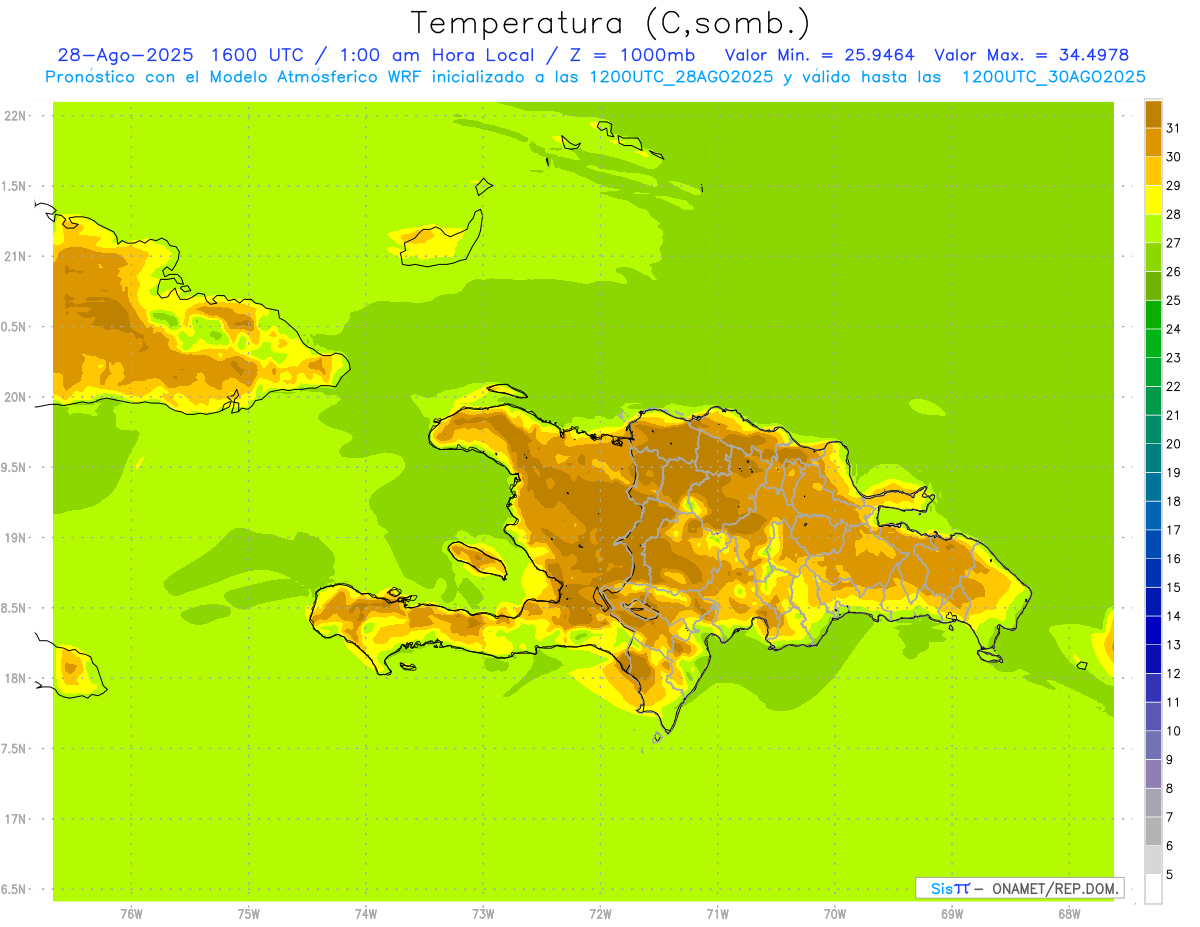The height and width of the screenshot is (927, 1200).
Task: Click "1200UTC_30AGO2025" valid-until time text
Action: [x=1053, y=77]
